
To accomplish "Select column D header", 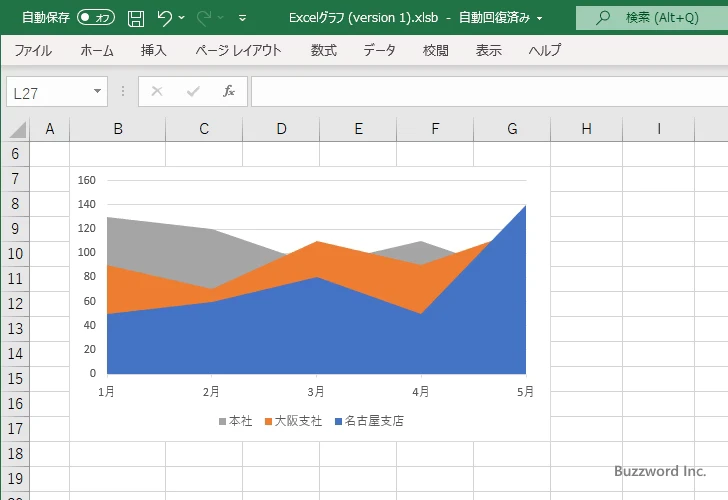I will (x=281, y=129).
